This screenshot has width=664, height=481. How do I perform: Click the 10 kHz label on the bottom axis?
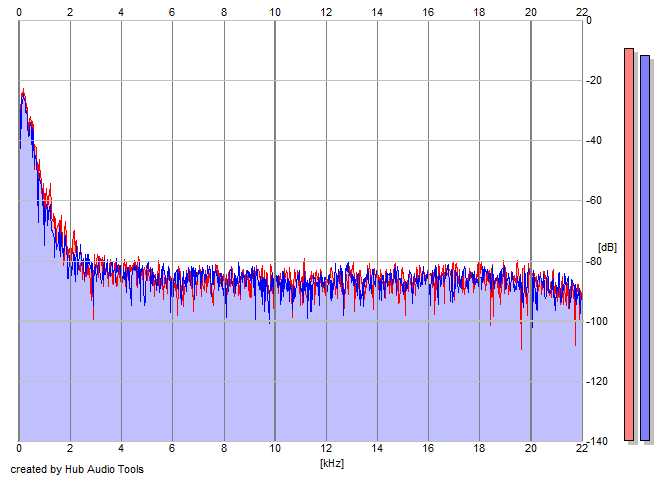[x=275, y=448]
